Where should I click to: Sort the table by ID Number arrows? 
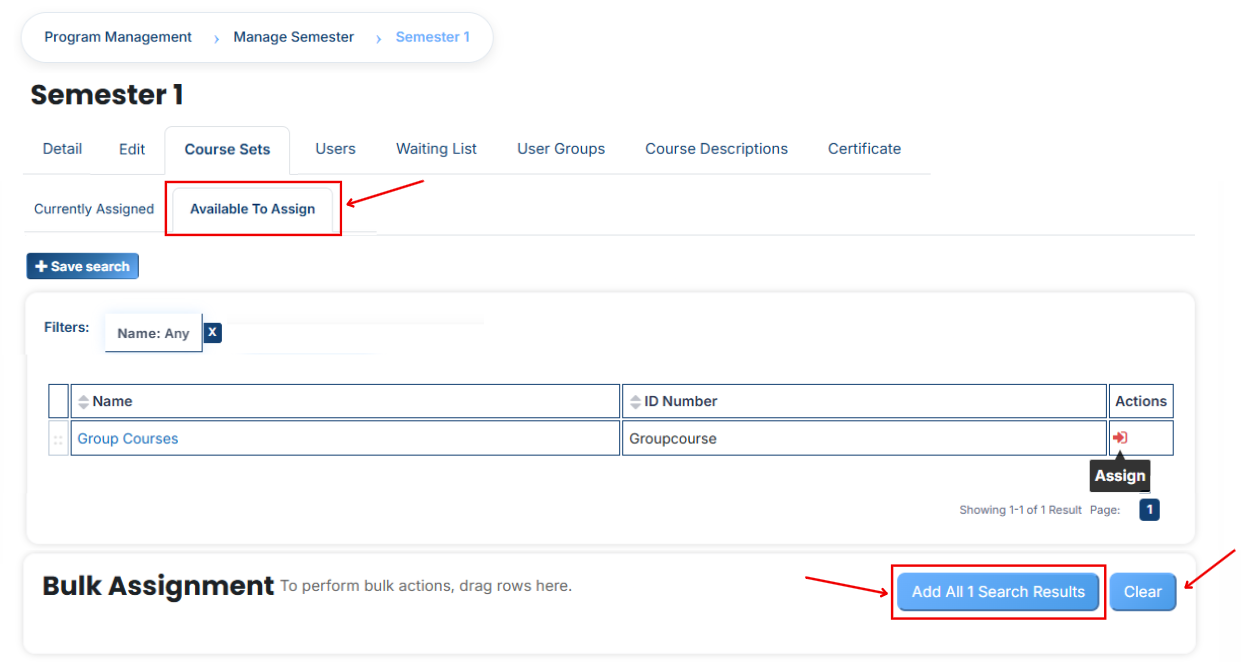[x=635, y=402]
